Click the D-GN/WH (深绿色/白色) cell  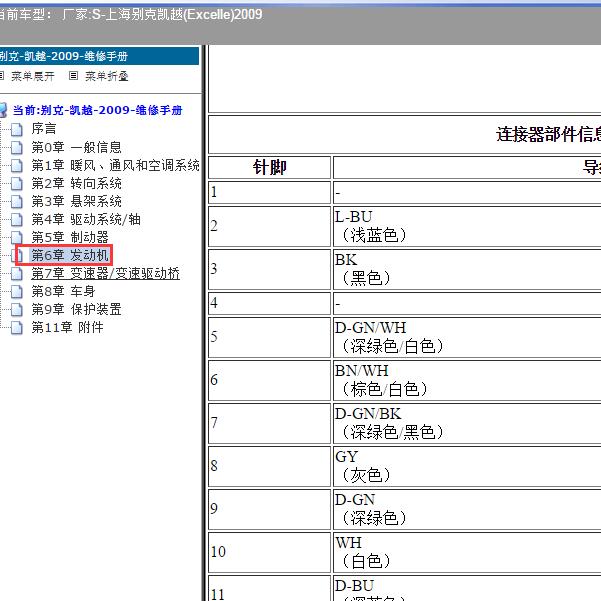click(467, 338)
